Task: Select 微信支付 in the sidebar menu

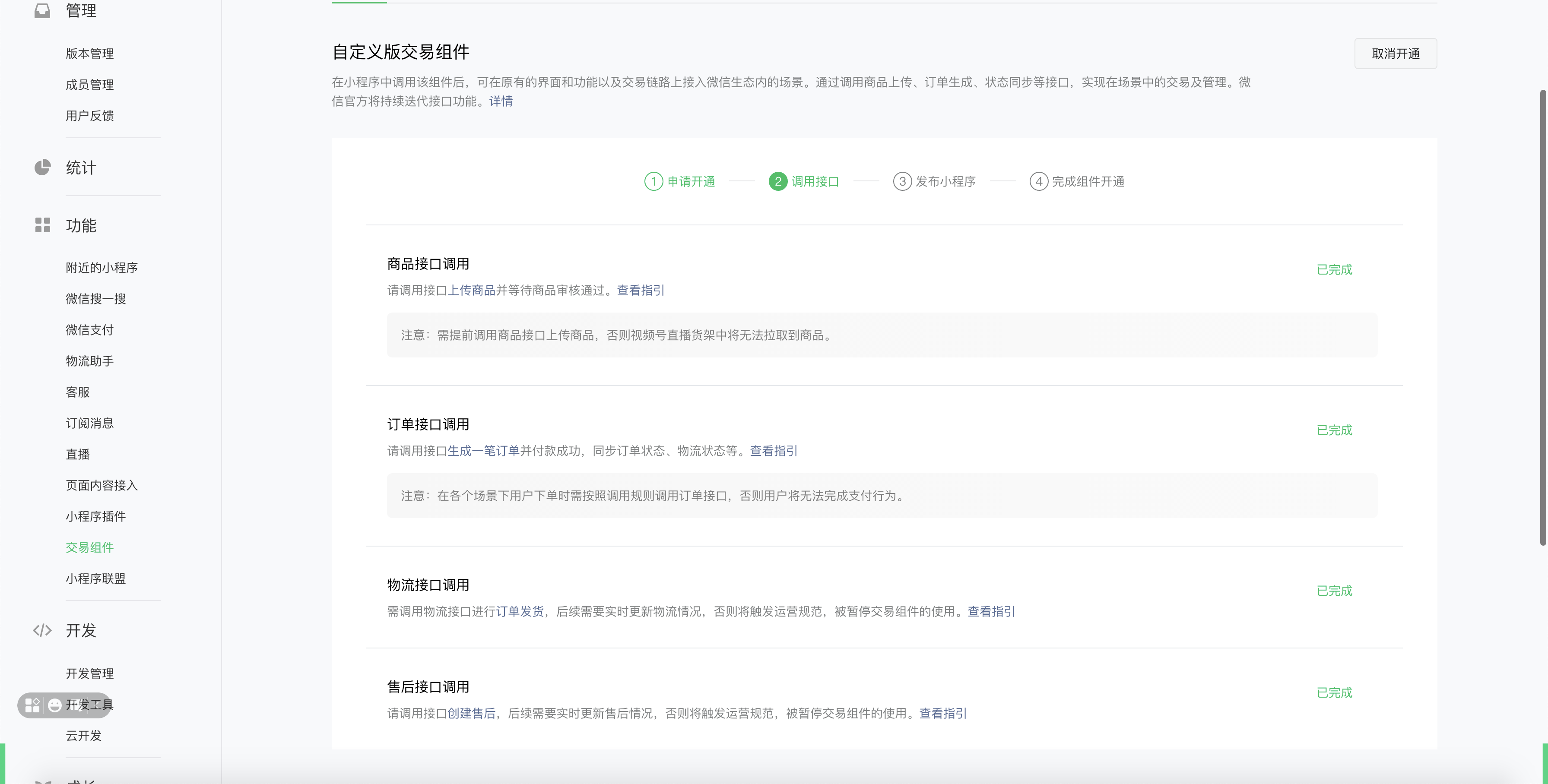Action: (89, 330)
